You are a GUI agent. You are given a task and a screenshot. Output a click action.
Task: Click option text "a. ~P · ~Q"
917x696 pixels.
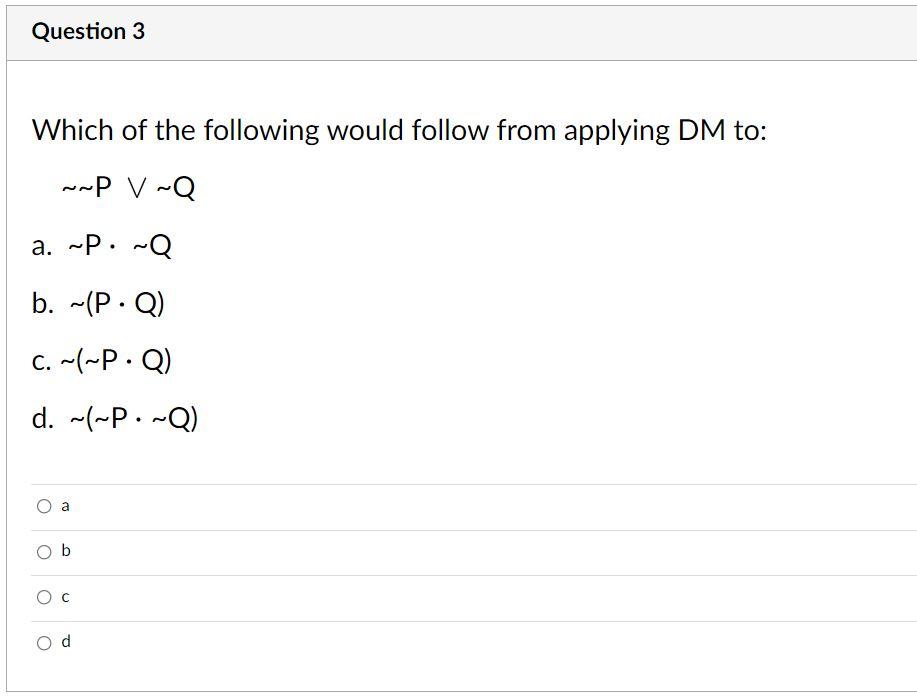pos(102,246)
